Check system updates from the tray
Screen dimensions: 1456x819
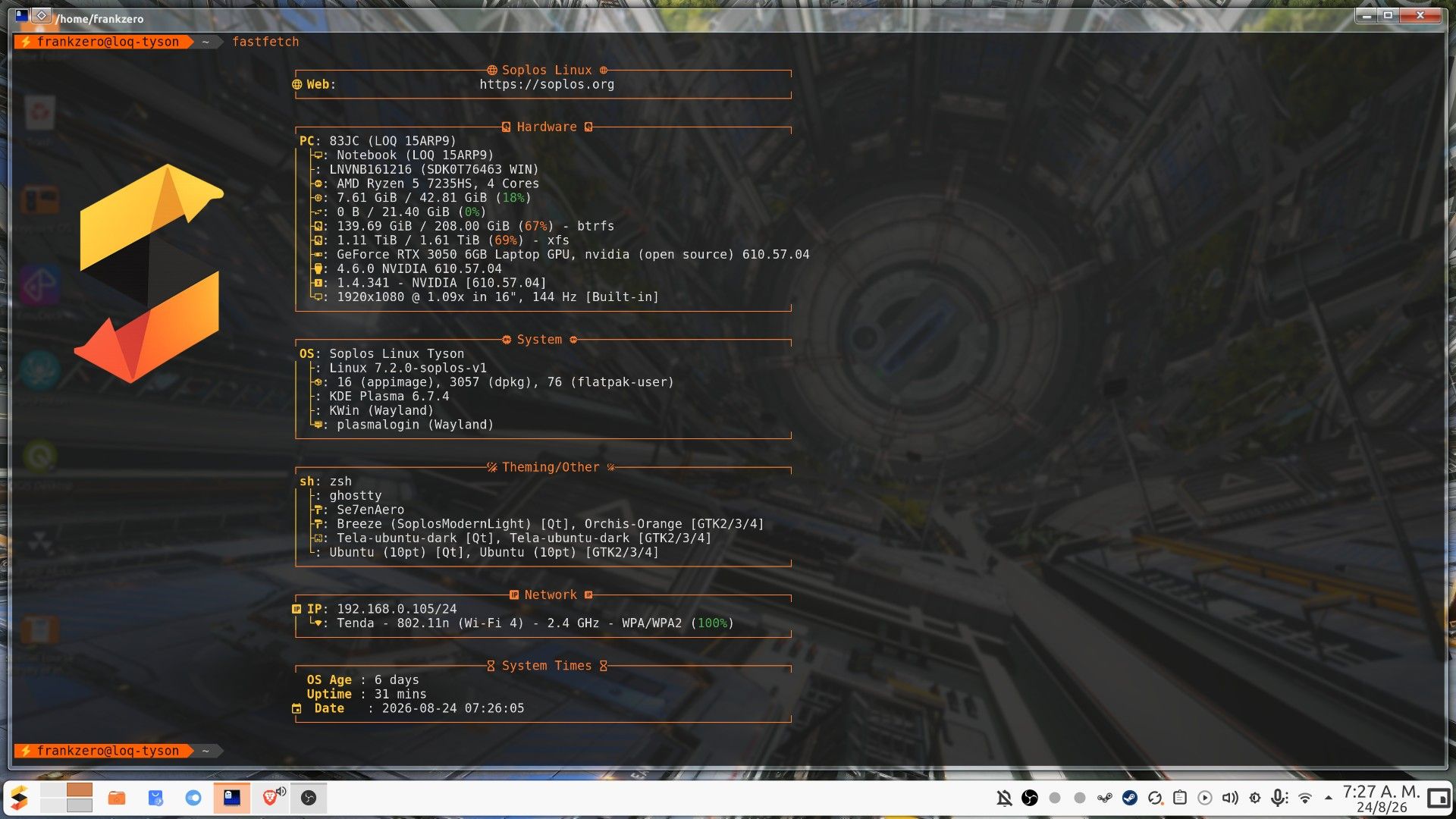click(x=1155, y=798)
